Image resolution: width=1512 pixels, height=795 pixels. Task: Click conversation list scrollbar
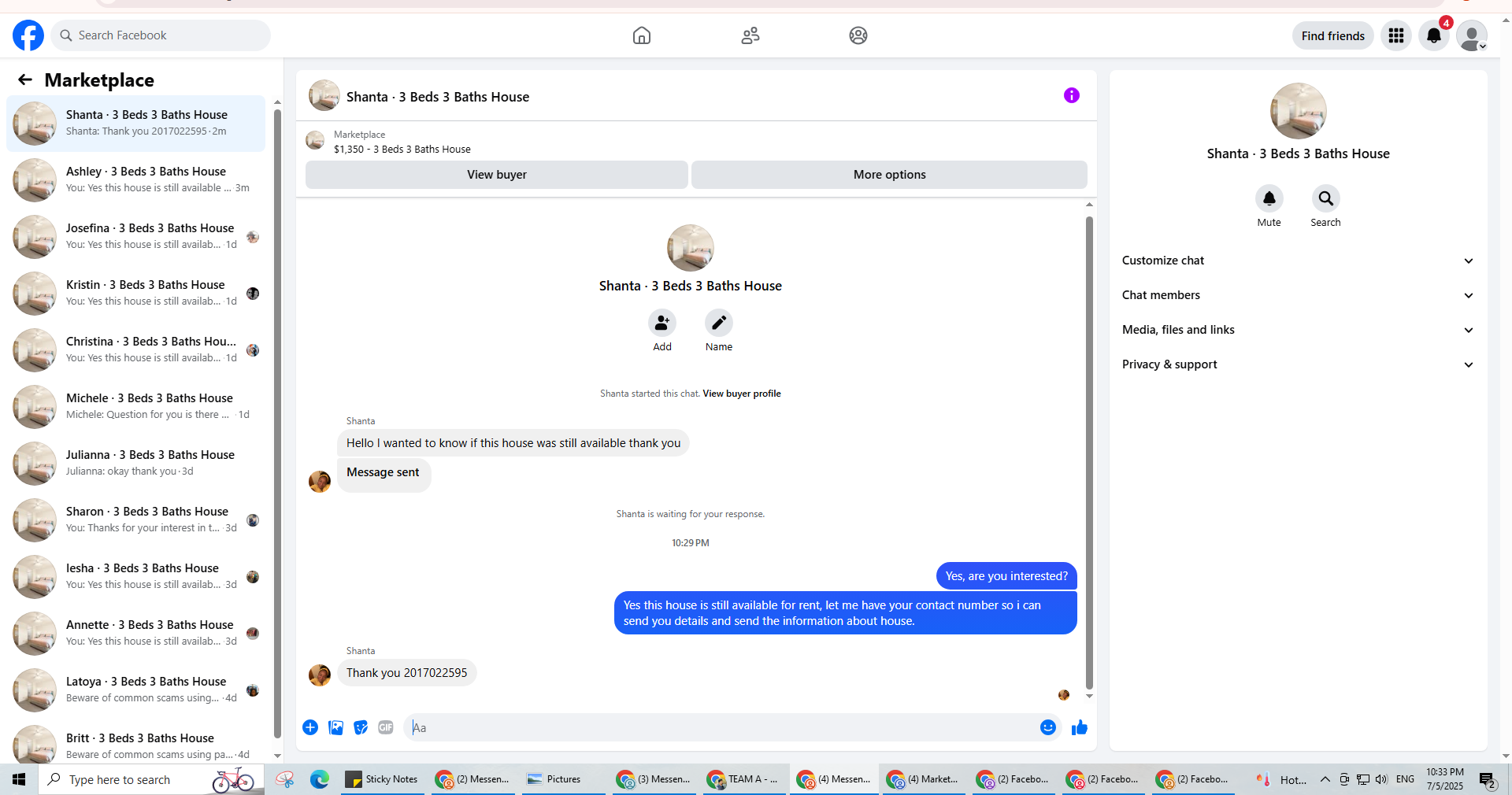pyautogui.click(x=277, y=423)
